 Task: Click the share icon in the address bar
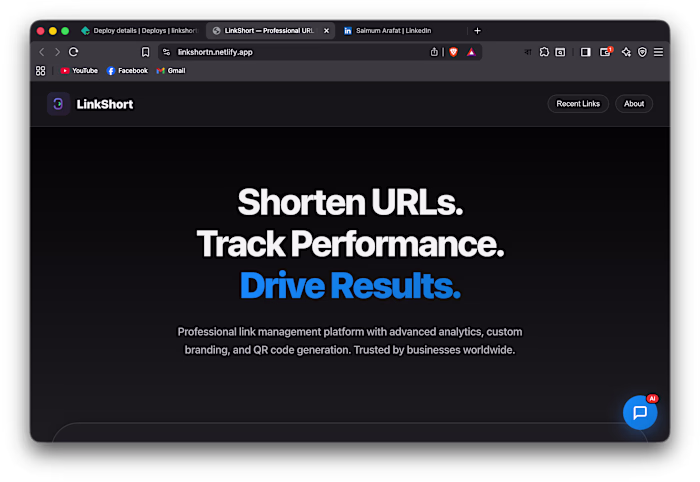434,52
